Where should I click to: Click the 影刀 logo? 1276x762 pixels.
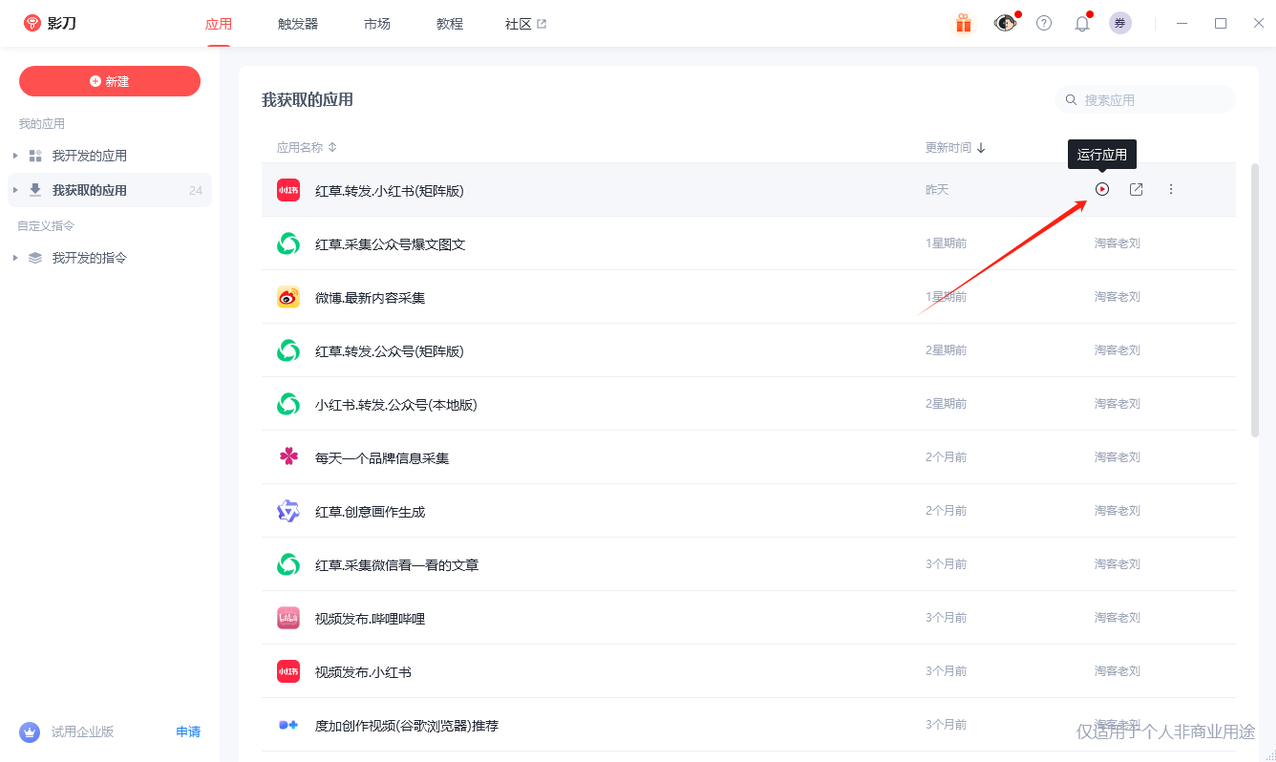pos(50,23)
